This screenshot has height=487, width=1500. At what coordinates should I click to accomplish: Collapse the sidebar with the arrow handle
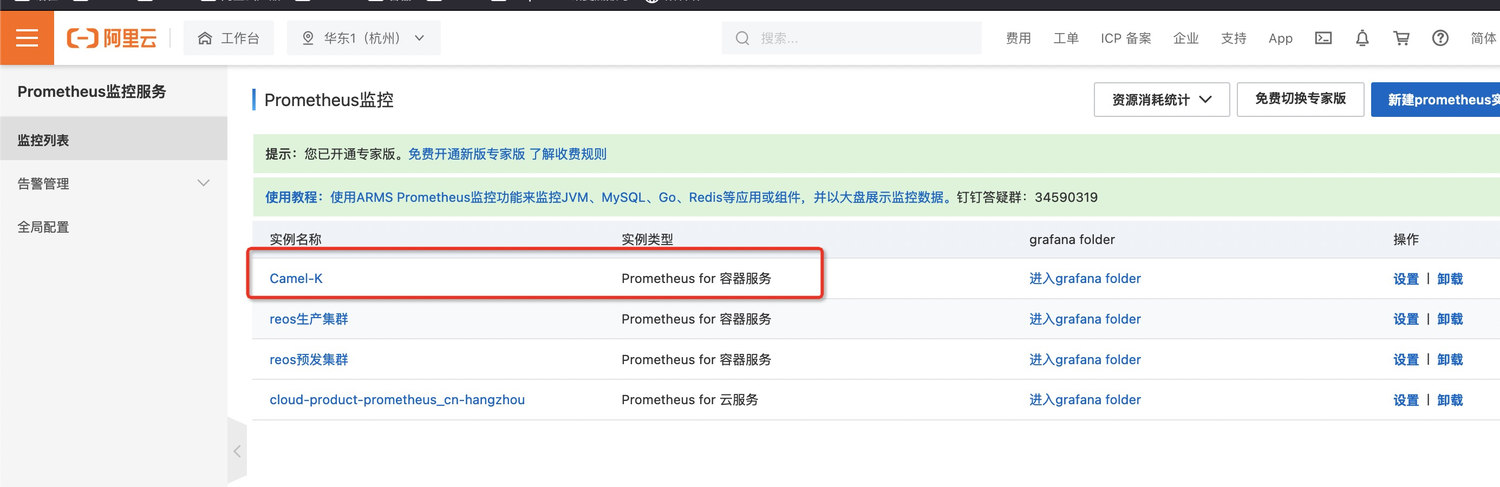point(237,451)
